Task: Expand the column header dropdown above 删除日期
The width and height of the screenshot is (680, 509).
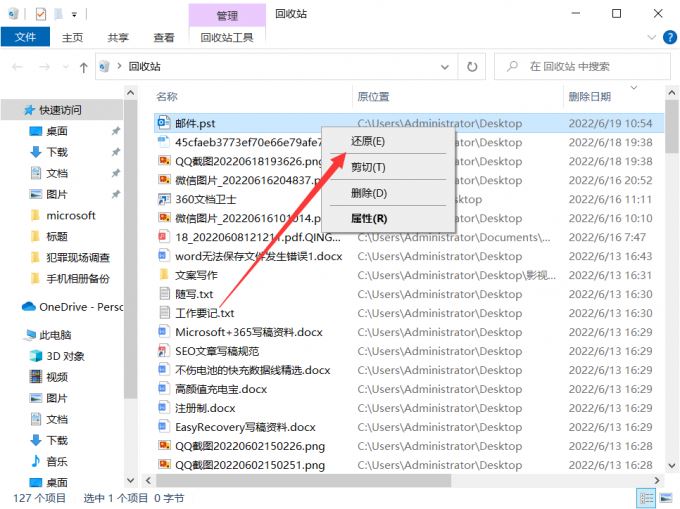Action: [x=634, y=88]
